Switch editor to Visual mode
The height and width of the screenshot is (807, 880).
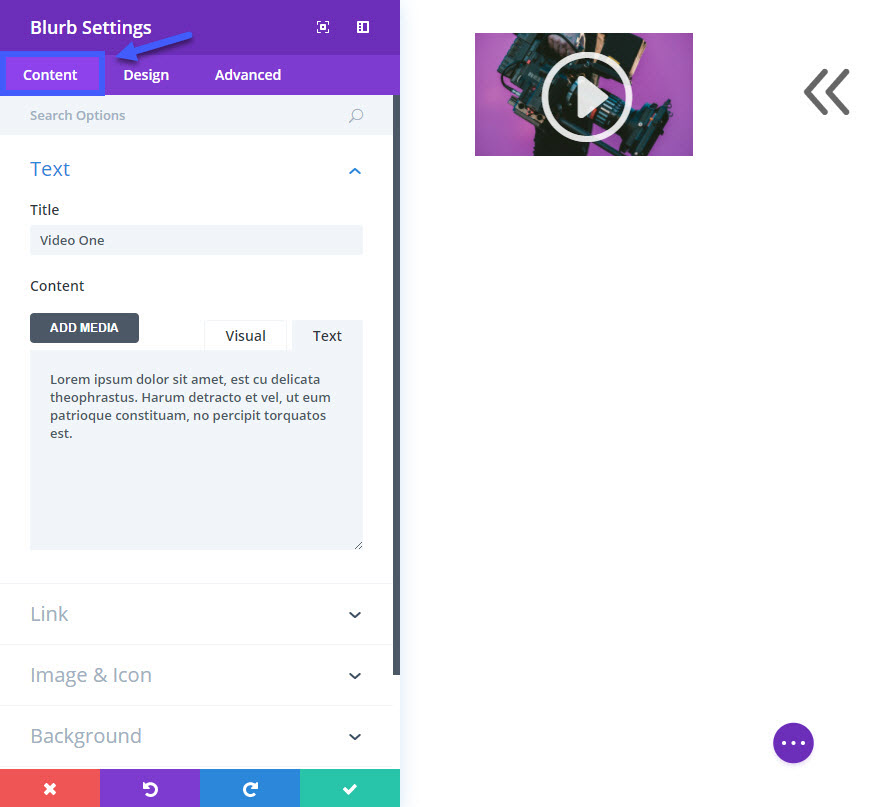coord(245,336)
